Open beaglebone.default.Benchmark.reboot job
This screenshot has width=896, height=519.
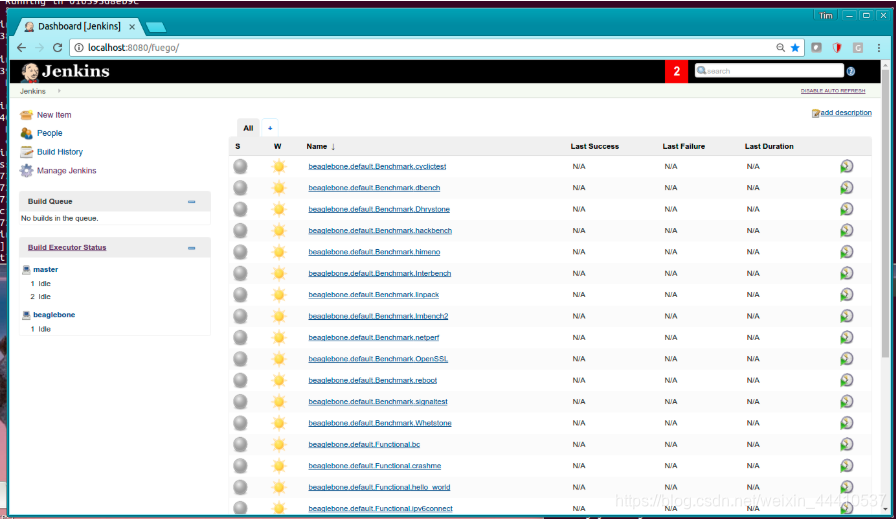point(373,380)
